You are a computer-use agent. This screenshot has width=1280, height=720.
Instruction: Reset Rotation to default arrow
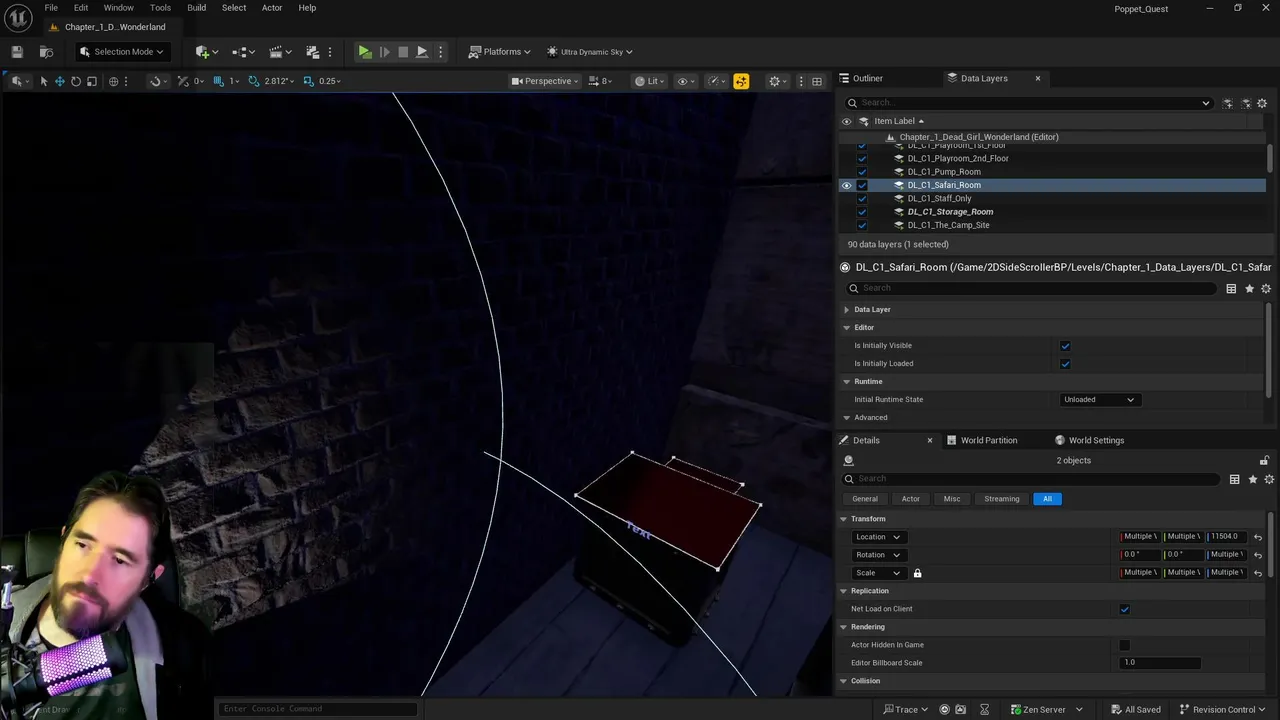1258,555
